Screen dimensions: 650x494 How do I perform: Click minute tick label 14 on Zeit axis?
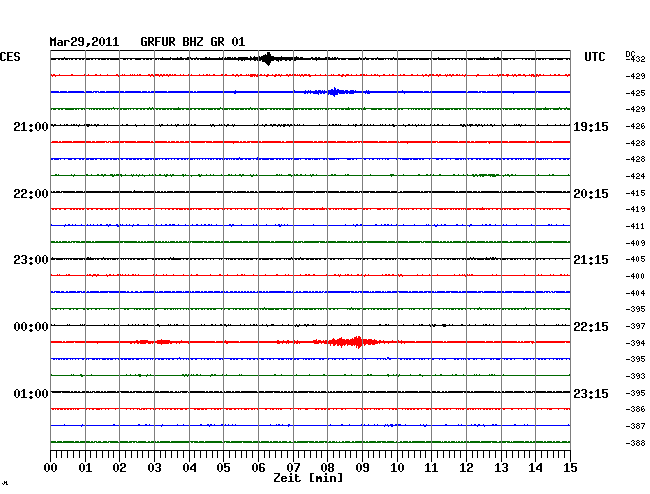[x=535, y=468]
